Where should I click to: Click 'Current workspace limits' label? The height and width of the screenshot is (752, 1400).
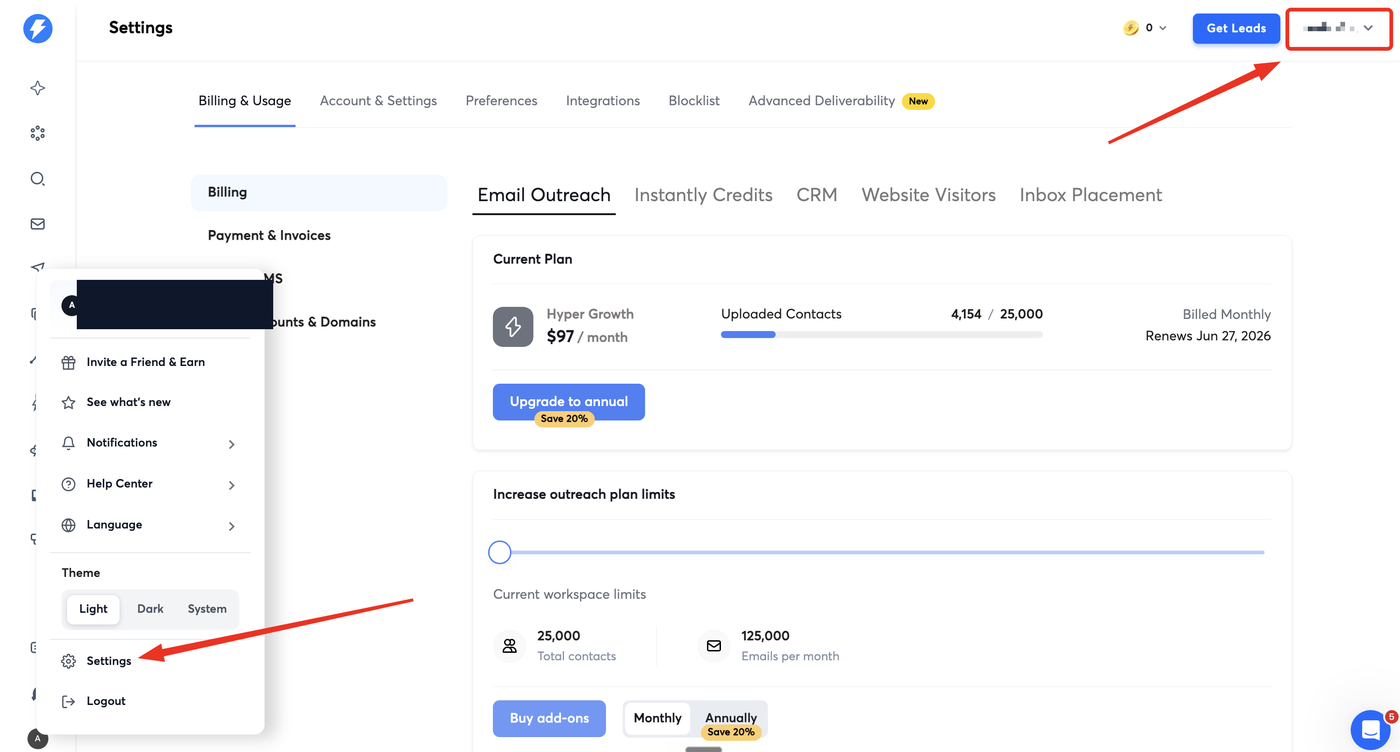(570, 594)
